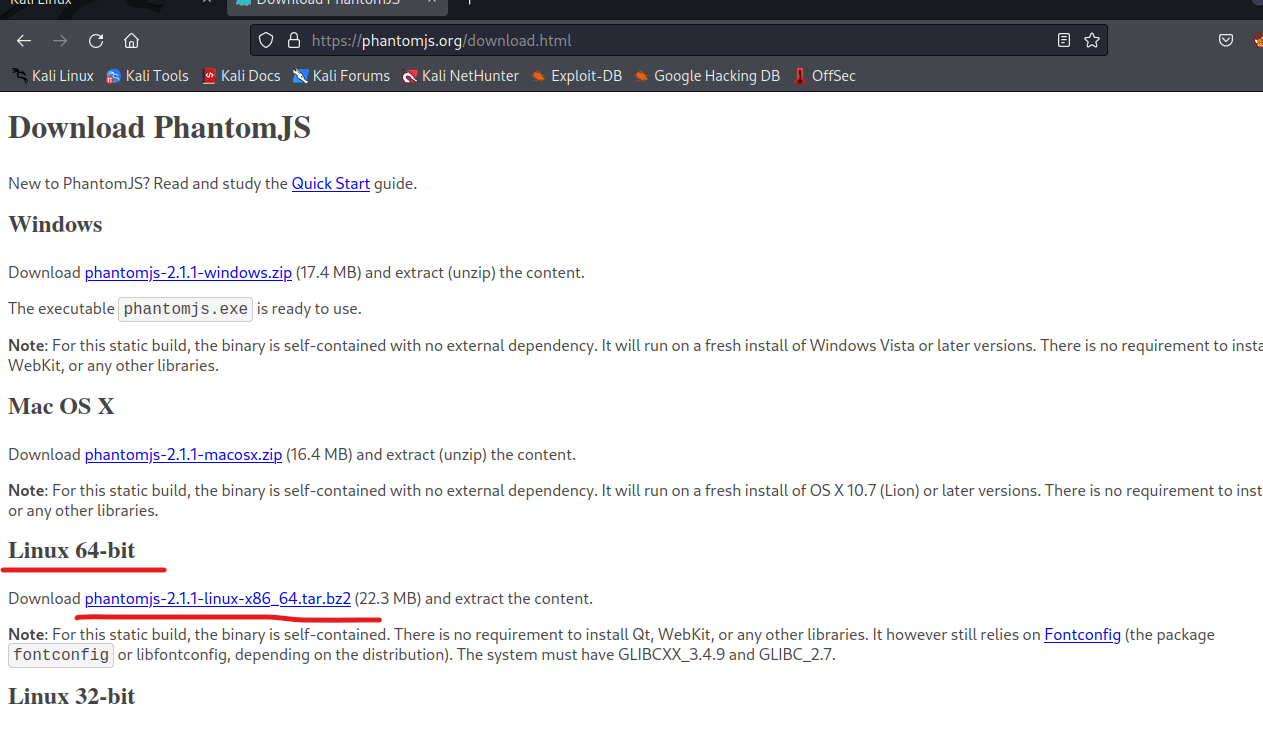Open the Fontconfig link
This screenshot has height=736, width=1263.
[1082, 635]
